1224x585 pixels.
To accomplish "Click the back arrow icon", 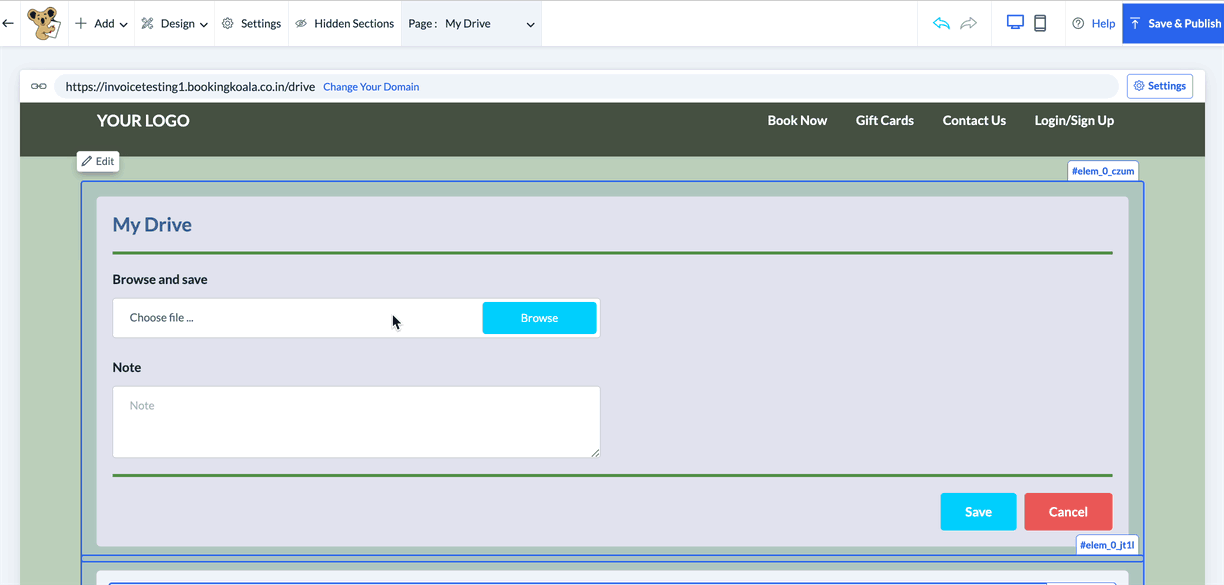I will [x=8, y=23].
